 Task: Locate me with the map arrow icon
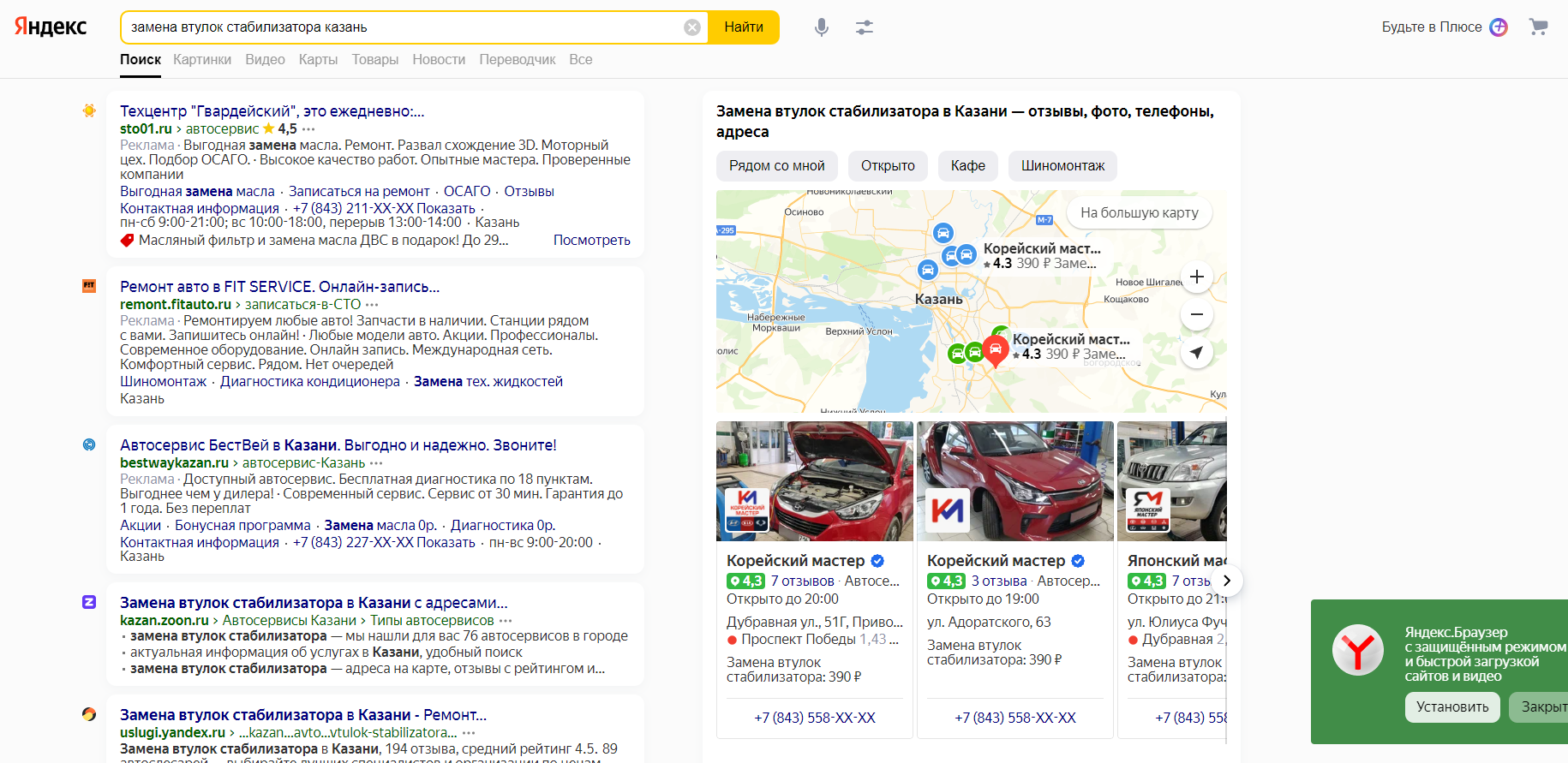coord(1197,352)
